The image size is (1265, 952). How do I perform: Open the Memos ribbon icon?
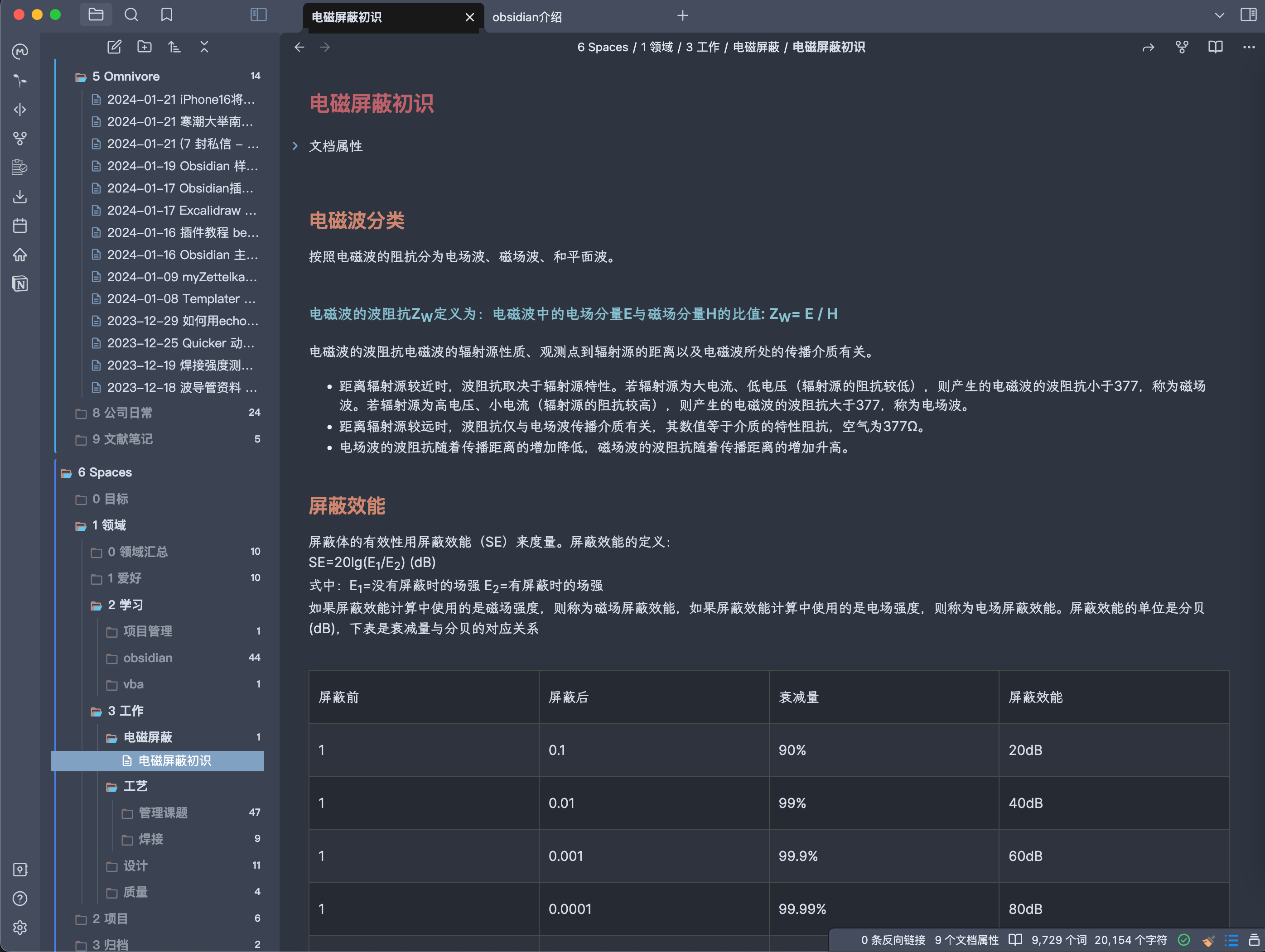pos(20,52)
